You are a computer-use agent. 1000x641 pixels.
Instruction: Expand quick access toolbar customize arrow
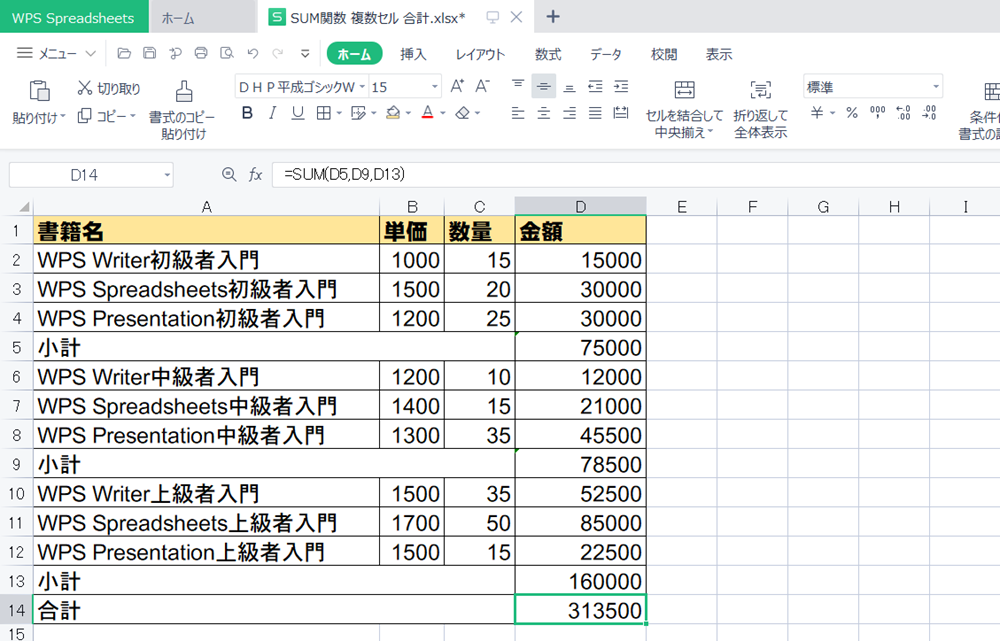[x=305, y=54]
